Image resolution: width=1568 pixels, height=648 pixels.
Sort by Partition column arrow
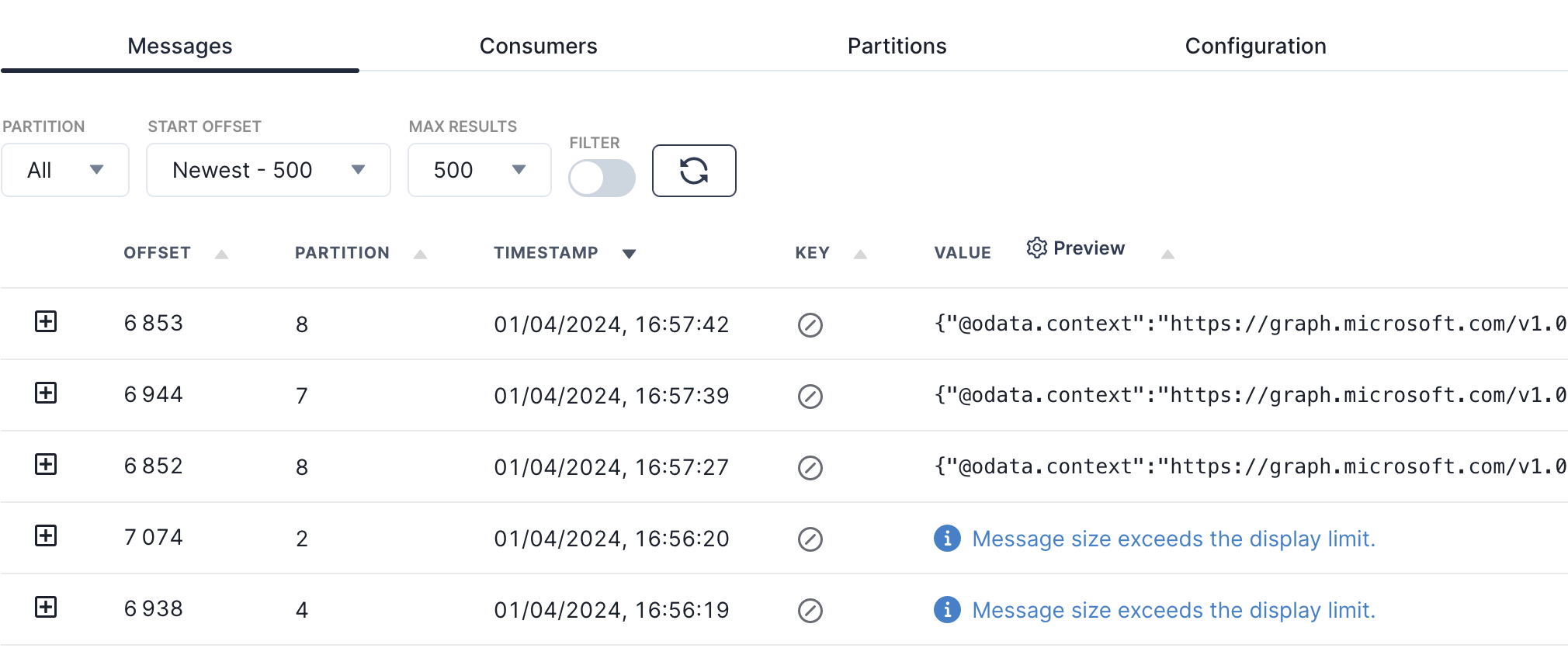point(420,254)
